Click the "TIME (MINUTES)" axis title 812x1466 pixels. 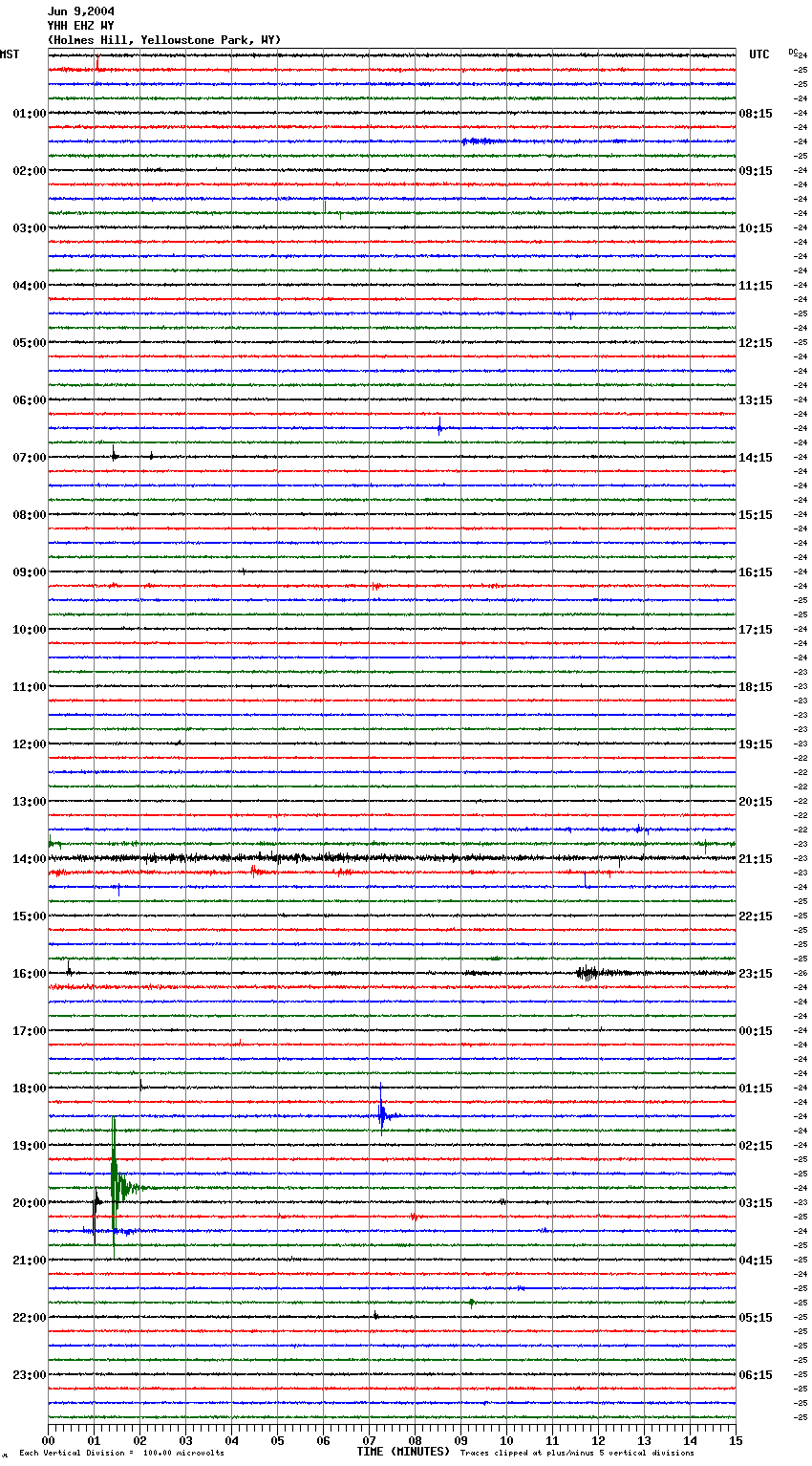click(x=403, y=1452)
